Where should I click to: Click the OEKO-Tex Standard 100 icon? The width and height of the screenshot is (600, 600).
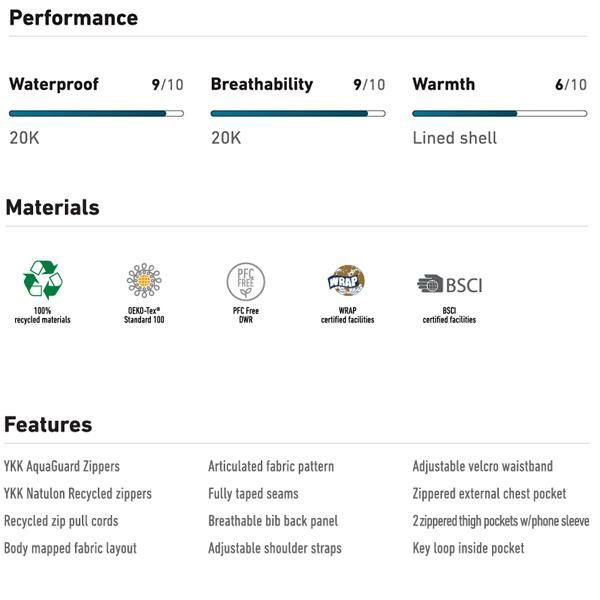[144, 281]
